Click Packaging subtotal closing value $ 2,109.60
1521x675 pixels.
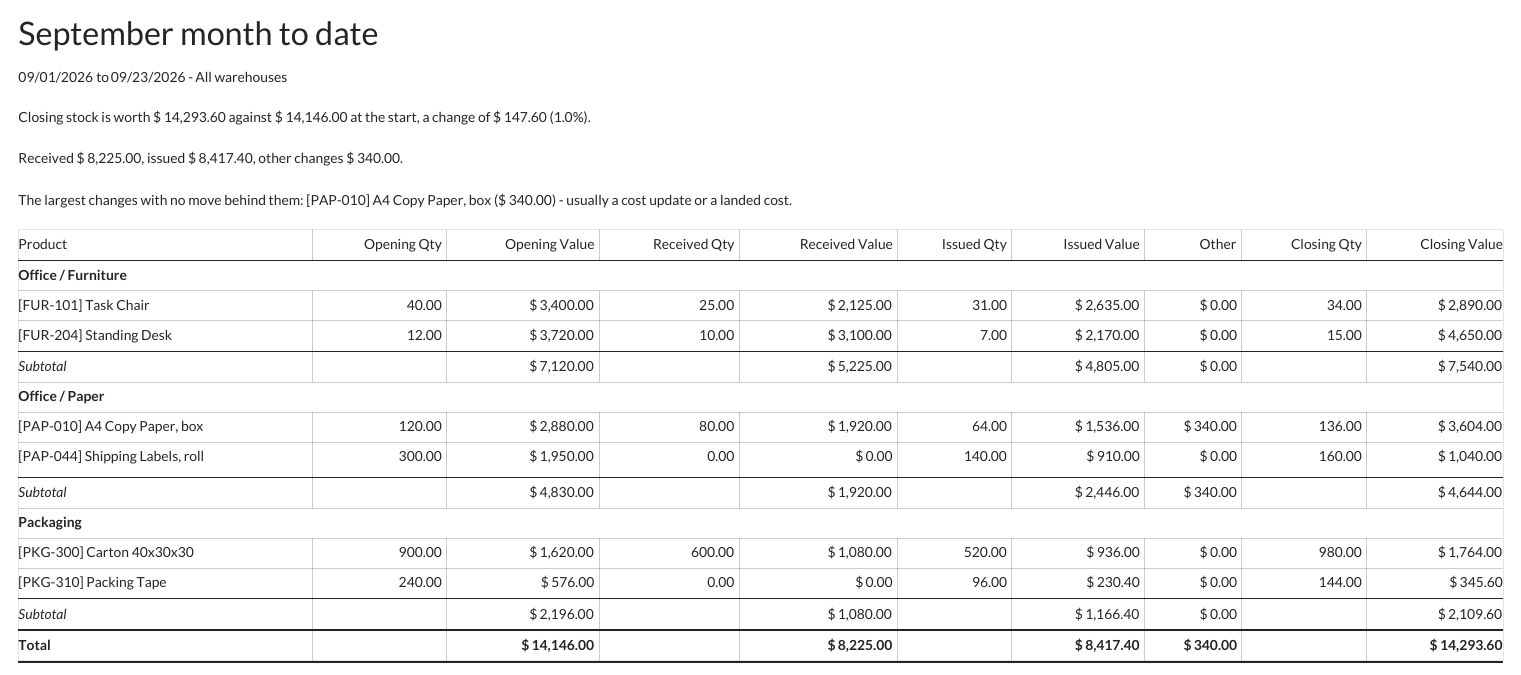[x=1469, y=614]
